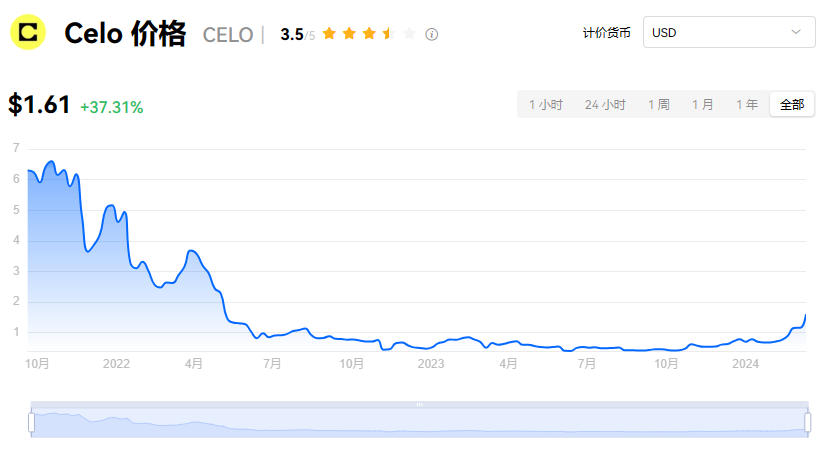Select the 全部 time range tab
The width and height of the screenshot is (817, 450).
click(x=792, y=105)
